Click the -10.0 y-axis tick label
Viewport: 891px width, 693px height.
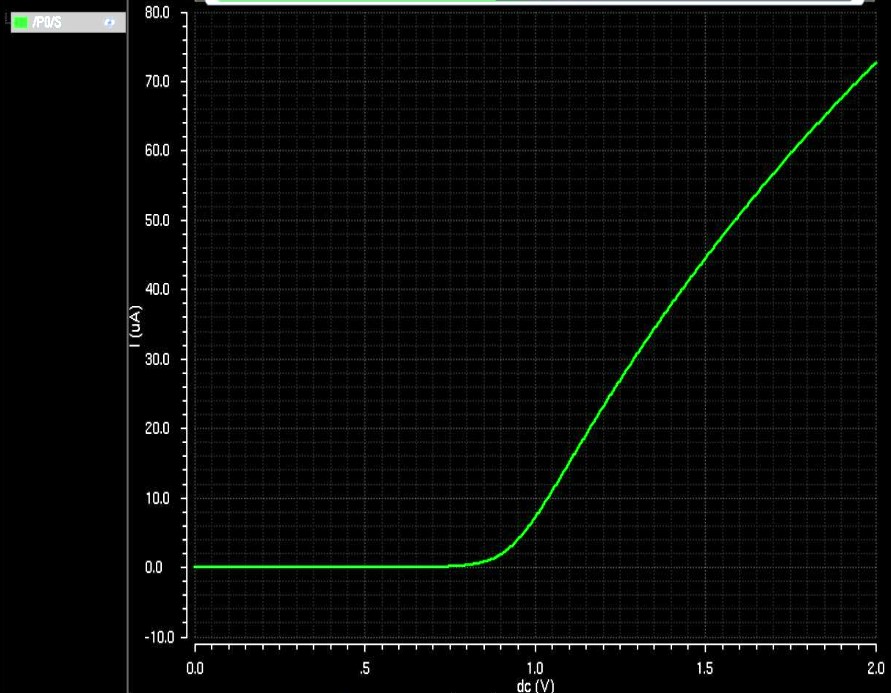[159, 637]
